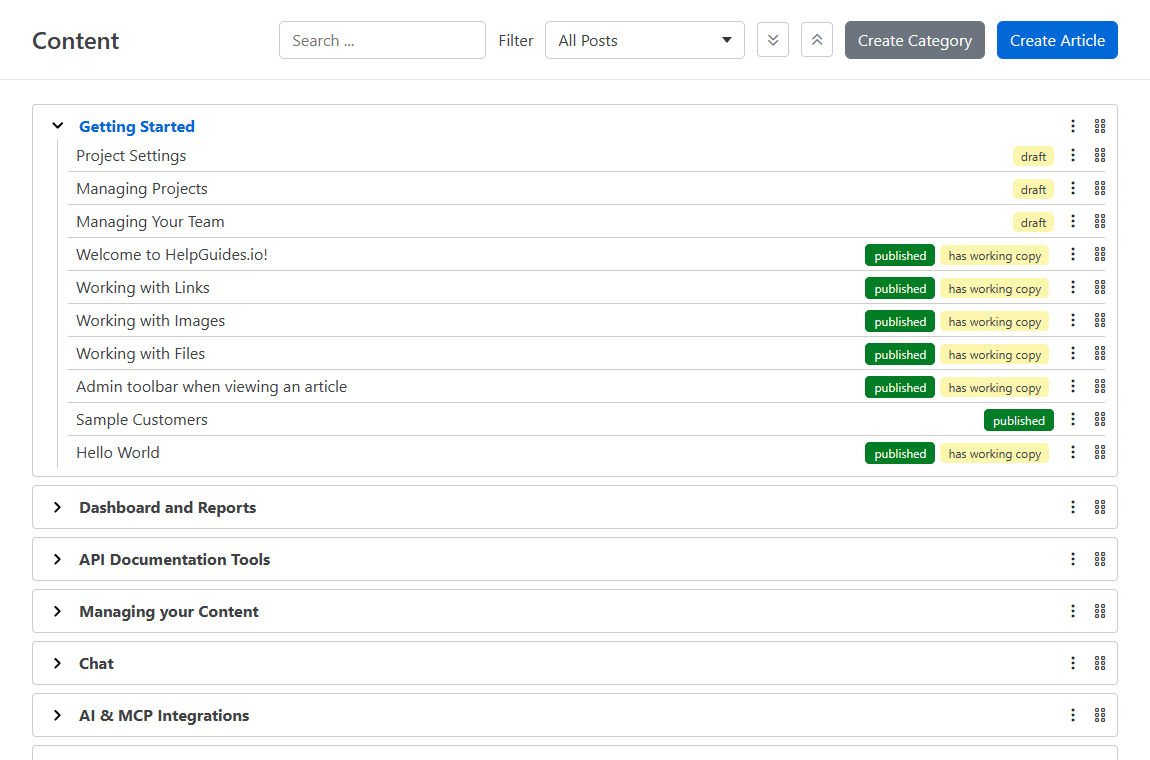This screenshot has height=760, width=1150.
Task: Focus the Search input field
Action: 382,40
